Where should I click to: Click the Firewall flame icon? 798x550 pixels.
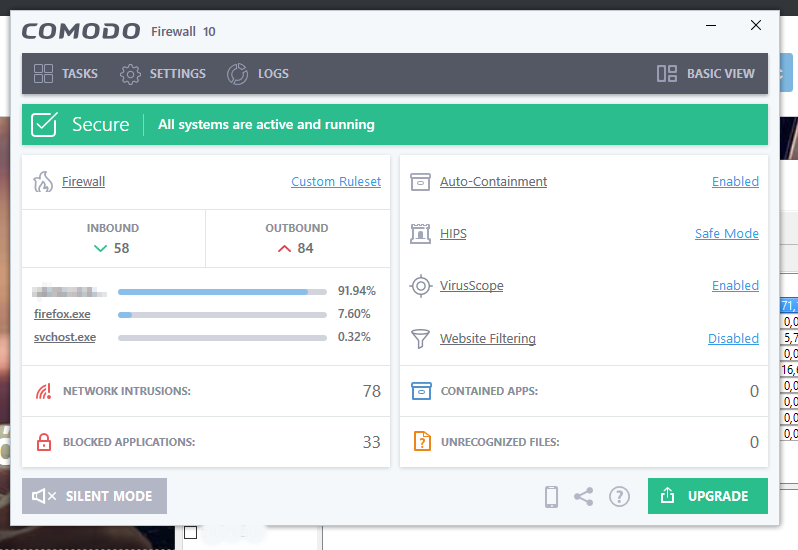43,182
